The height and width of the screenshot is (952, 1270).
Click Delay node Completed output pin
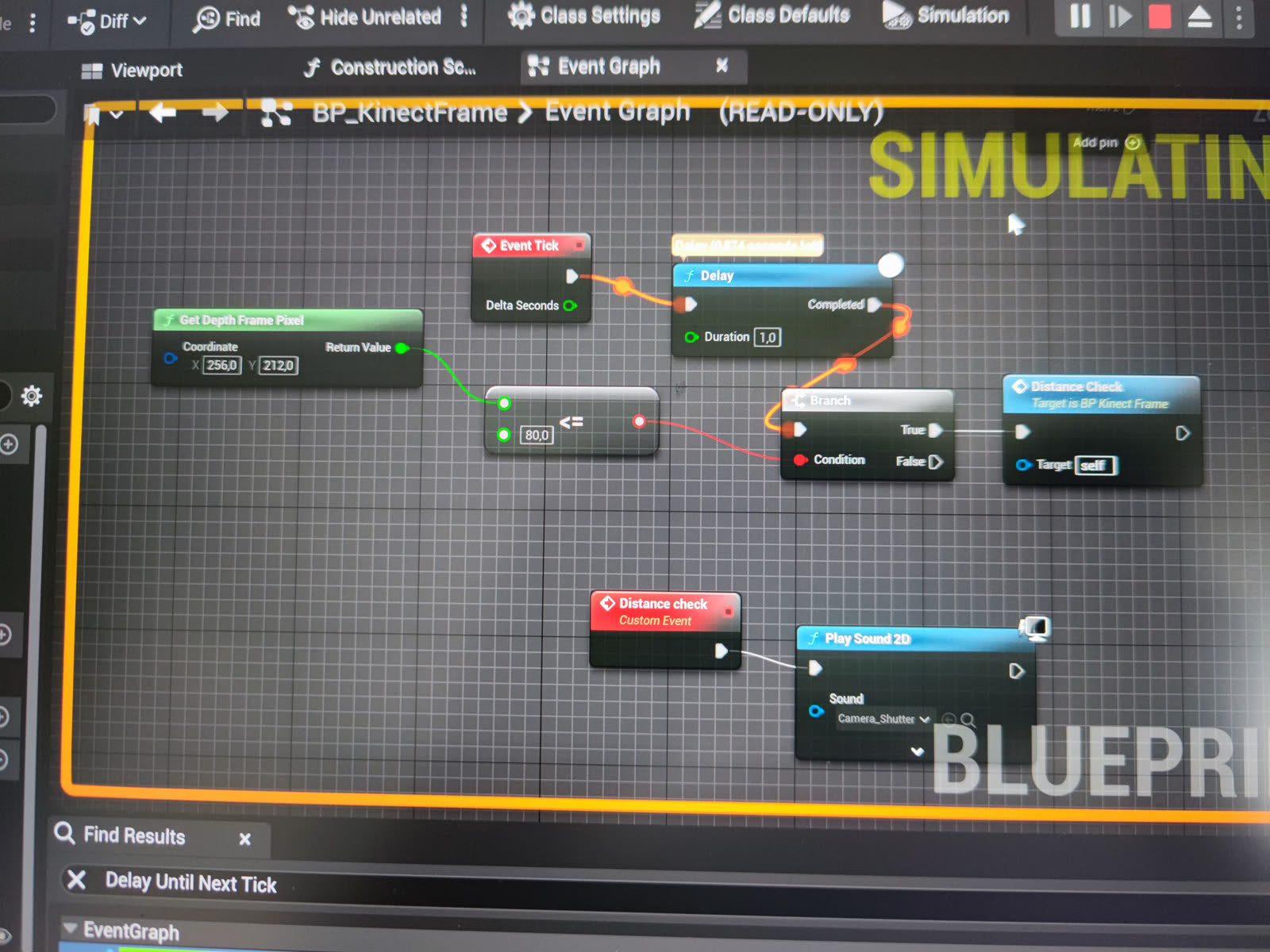coord(874,305)
